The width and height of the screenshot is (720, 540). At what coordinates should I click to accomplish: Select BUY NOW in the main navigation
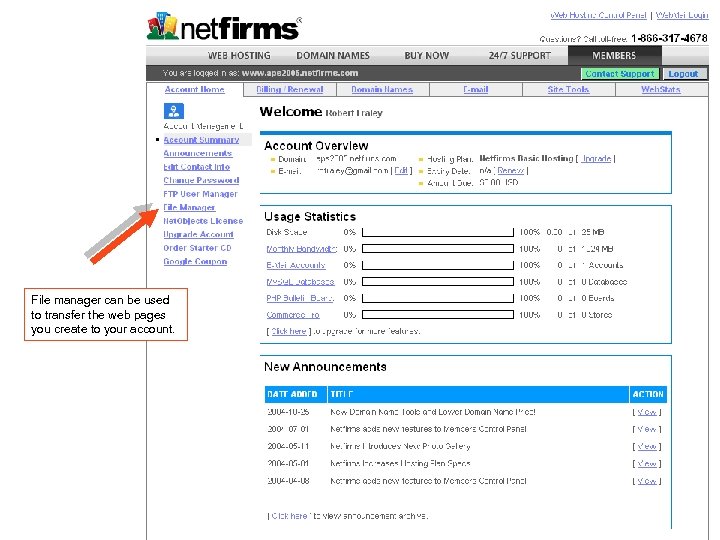point(427,56)
